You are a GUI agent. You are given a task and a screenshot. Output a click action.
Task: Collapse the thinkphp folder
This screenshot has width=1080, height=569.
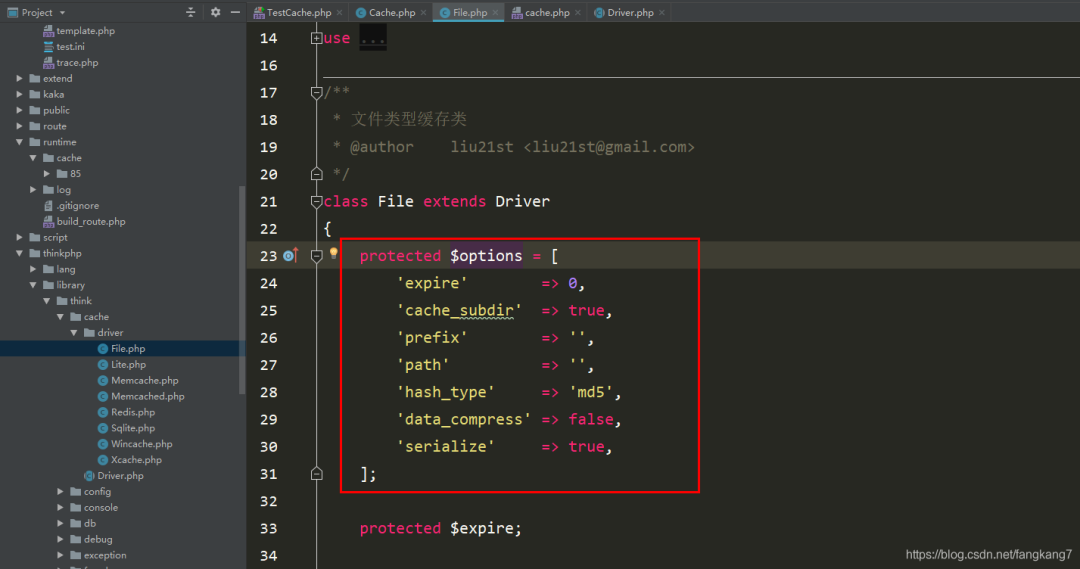[x=19, y=254]
